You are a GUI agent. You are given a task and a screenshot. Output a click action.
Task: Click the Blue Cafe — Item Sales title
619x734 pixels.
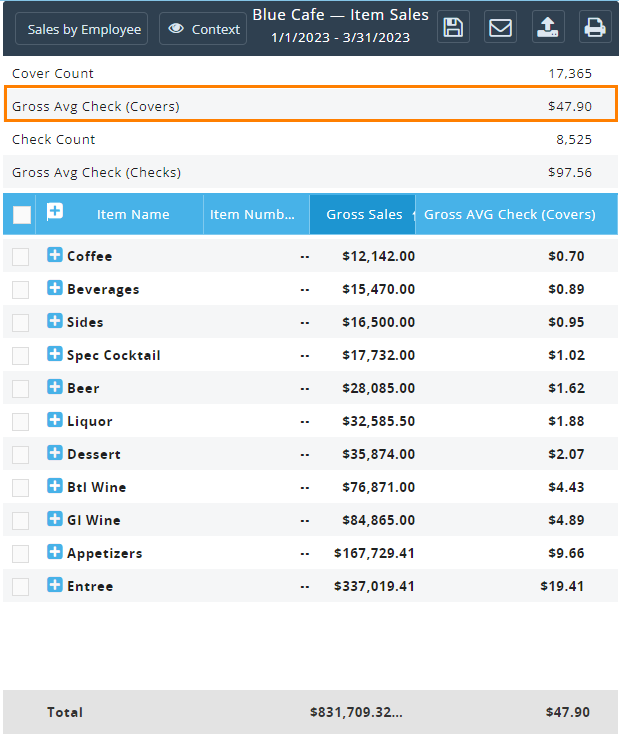(x=340, y=15)
